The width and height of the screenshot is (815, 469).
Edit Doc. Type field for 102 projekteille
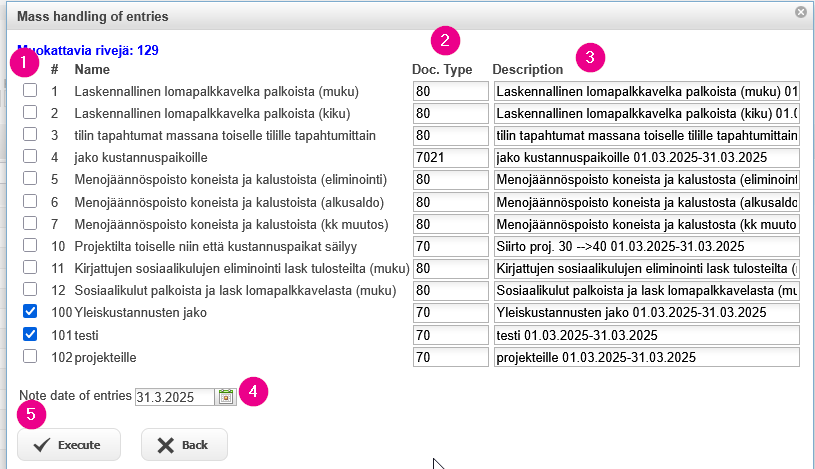451,357
